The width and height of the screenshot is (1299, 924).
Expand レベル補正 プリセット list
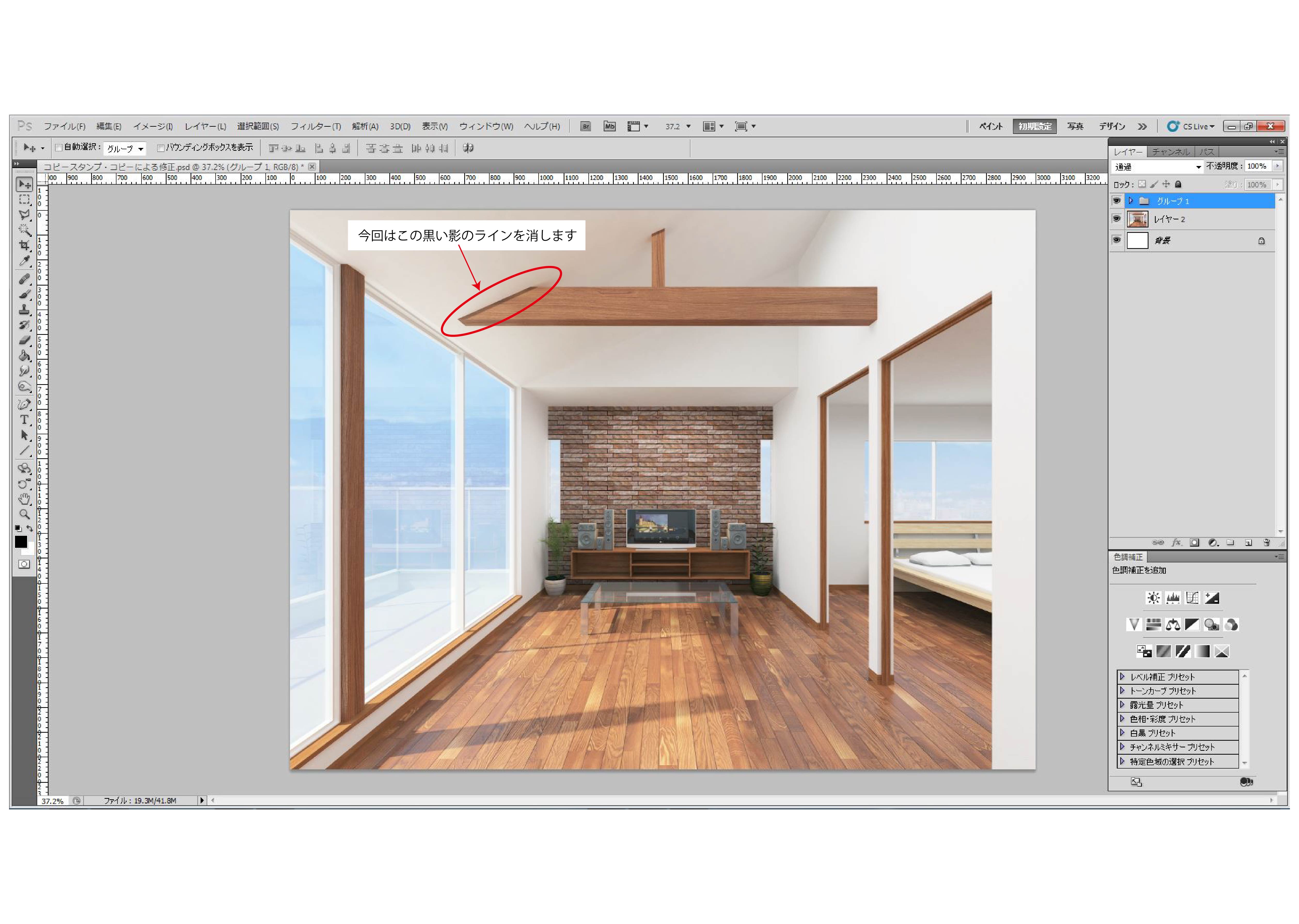pos(1122,676)
